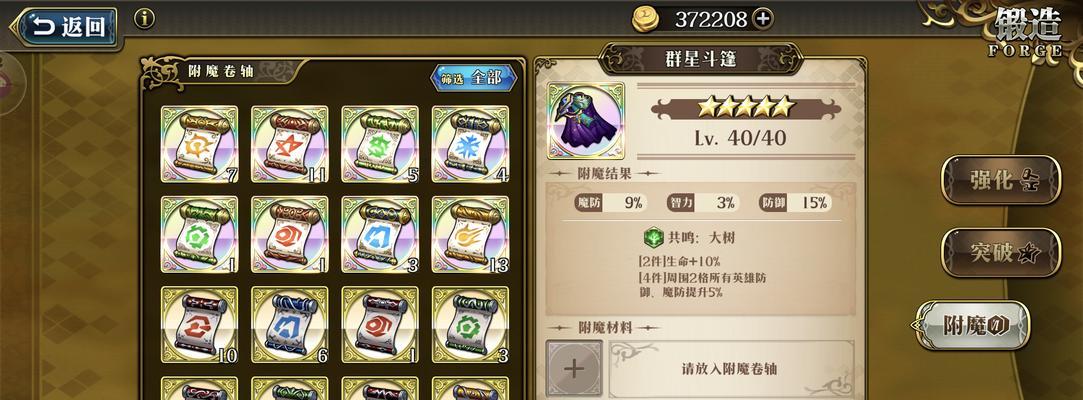Screen dimensions: 1083x400
Task: Click the 群星斗篷 cloak equipment thumbnail
Action: click(586, 121)
